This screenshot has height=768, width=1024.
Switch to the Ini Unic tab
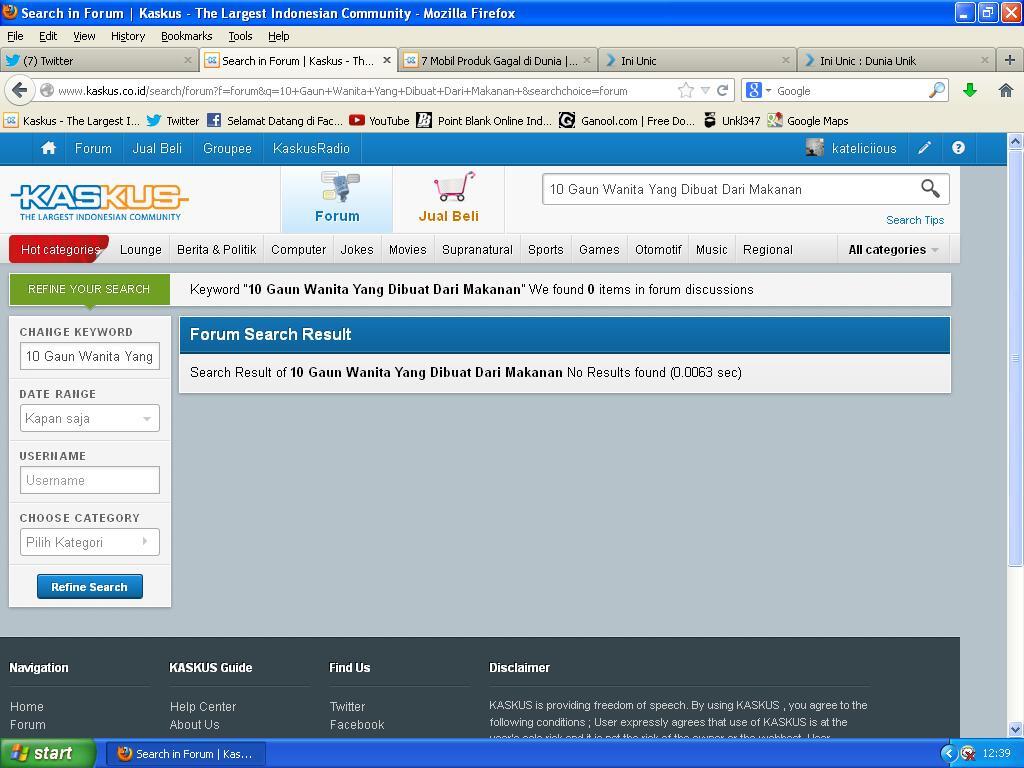(x=697, y=60)
